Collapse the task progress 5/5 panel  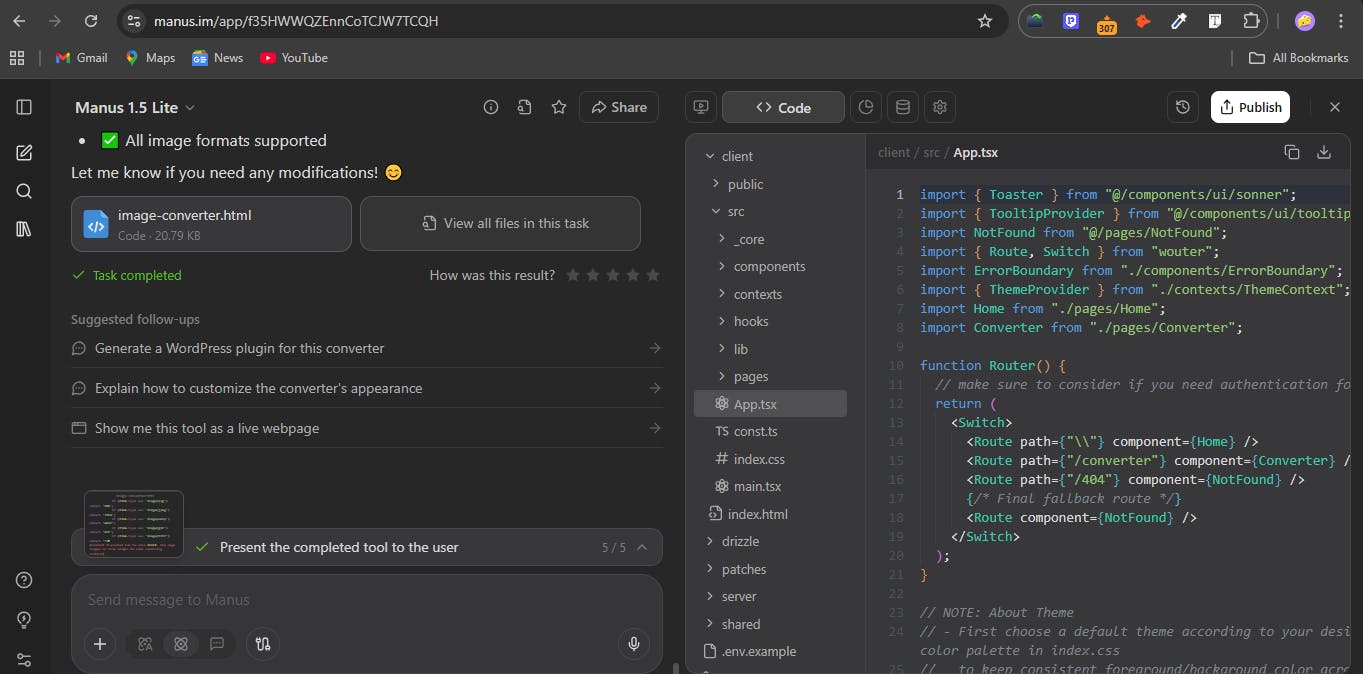pyautogui.click(x=642, y=547)
